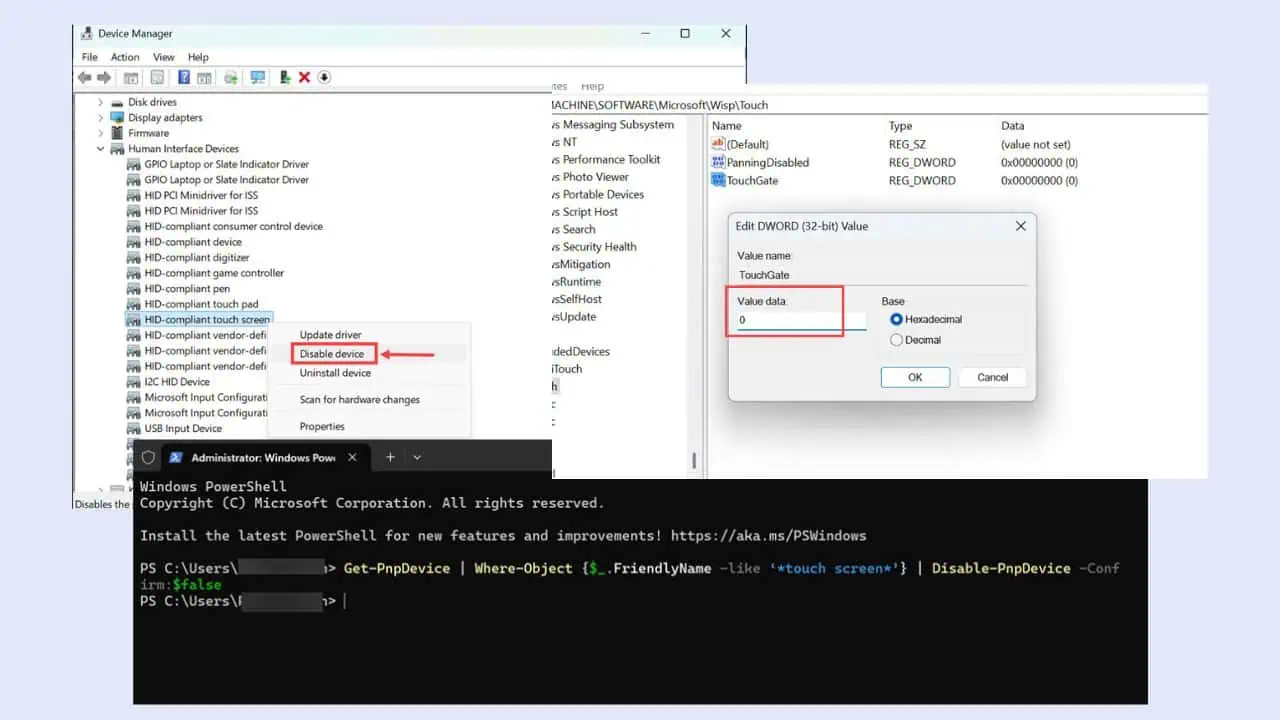Click the TouchGate DWORD value icon
The image size is (1280, 720).
pos(718,180)
